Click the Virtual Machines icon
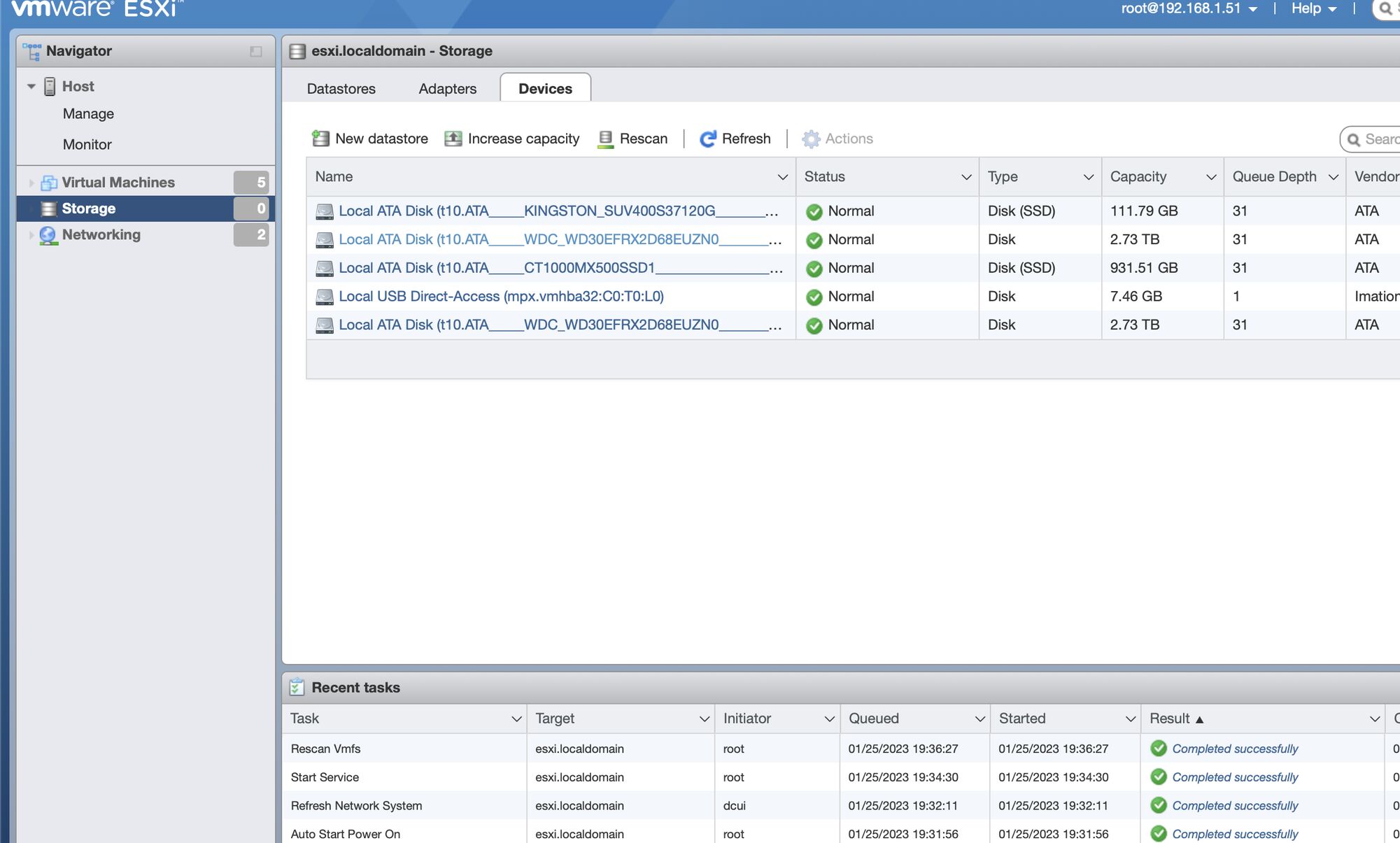1400x843 pixels. coord(49,183)
